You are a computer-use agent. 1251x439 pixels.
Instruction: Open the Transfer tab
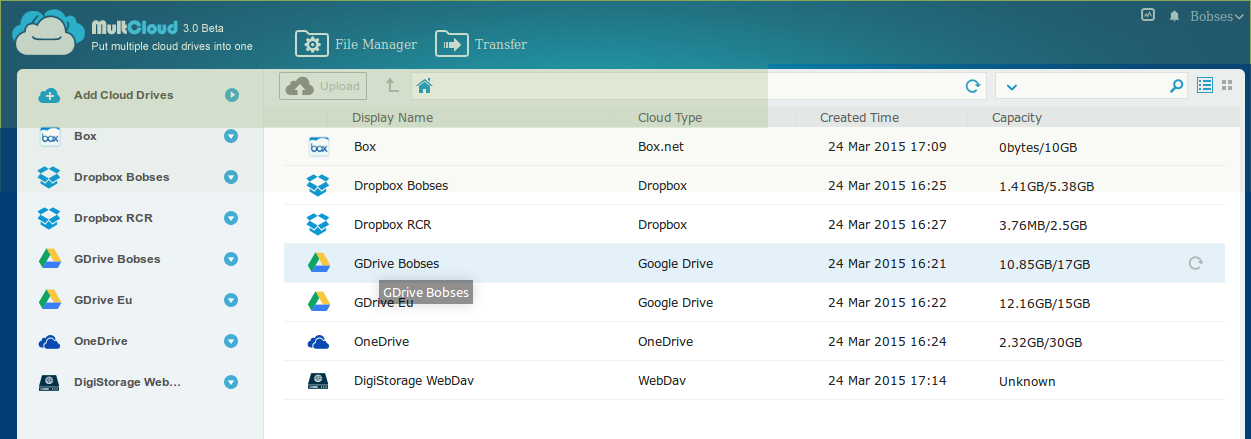(x=481, y=44)
